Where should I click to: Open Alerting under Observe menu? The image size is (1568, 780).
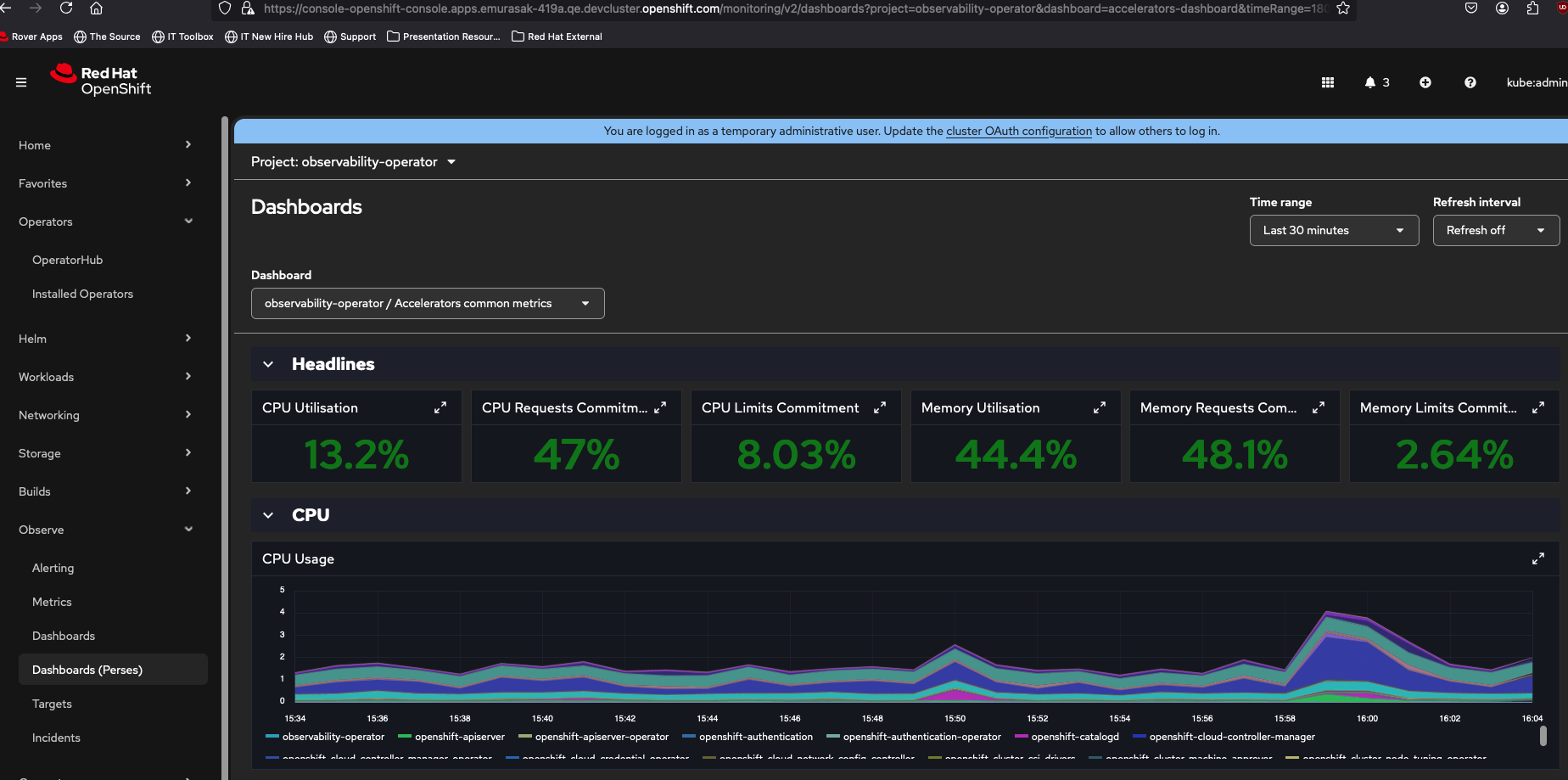click(x=53, y=568)
